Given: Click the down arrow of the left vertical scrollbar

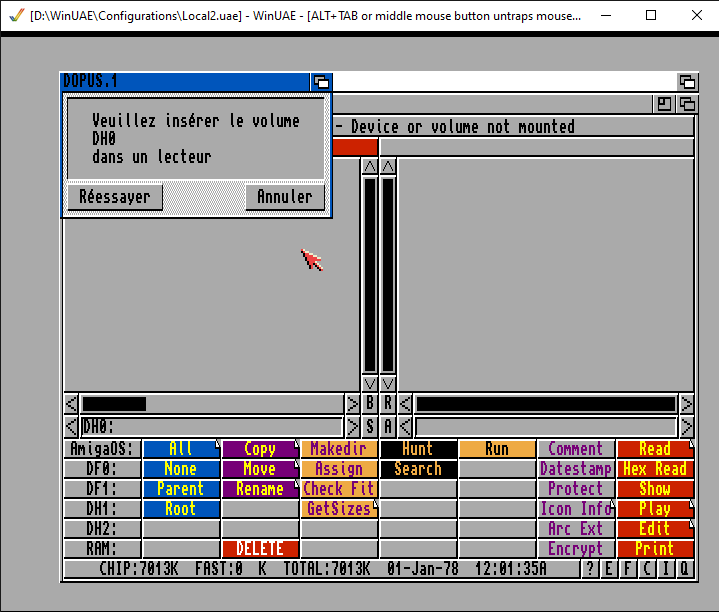Looking at the screenshot, I should [370, 383].
